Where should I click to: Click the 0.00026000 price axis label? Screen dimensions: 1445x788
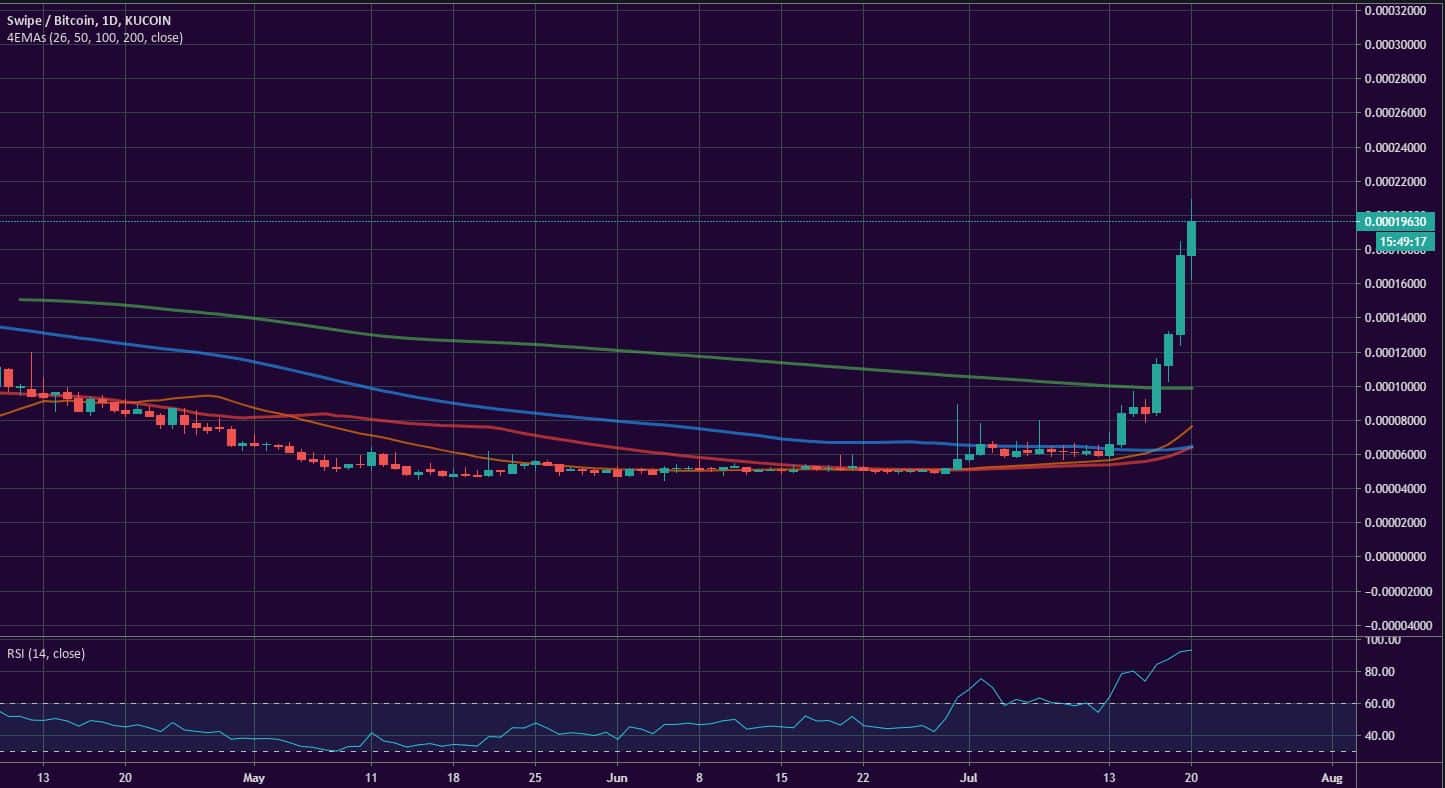point(1396,113)
